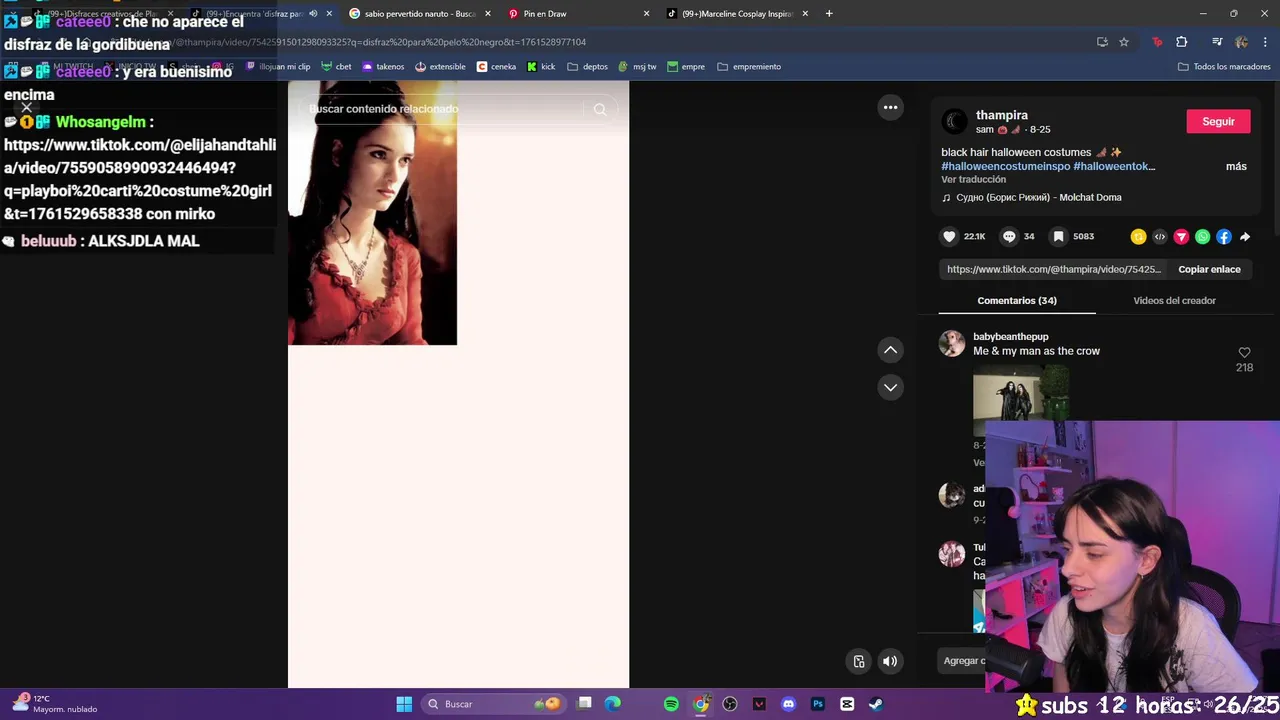1280x720 pixels.
Task: Open the 'cbet' bookmark
Action: click(336, 66)
